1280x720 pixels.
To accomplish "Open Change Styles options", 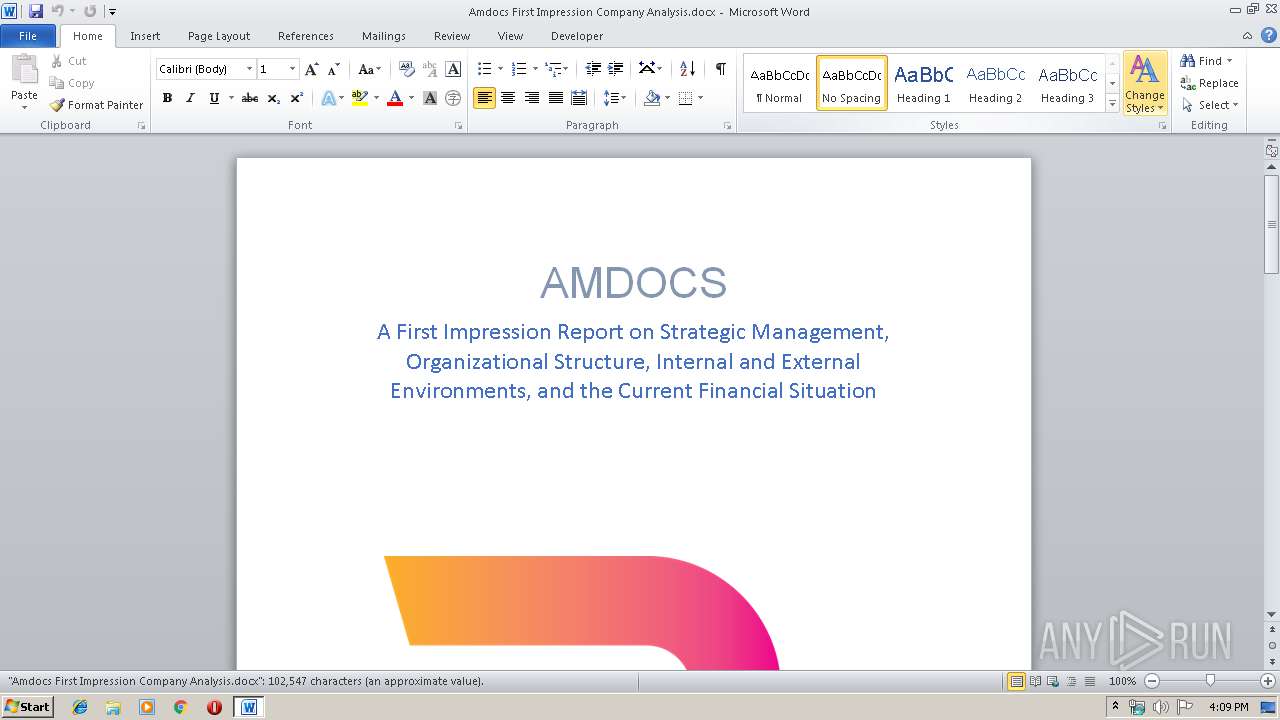I will 1145,84.
